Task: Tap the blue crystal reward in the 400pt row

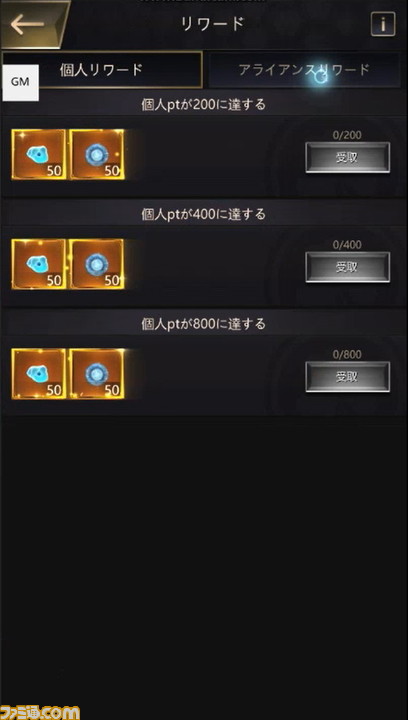Action: (39, 264)
